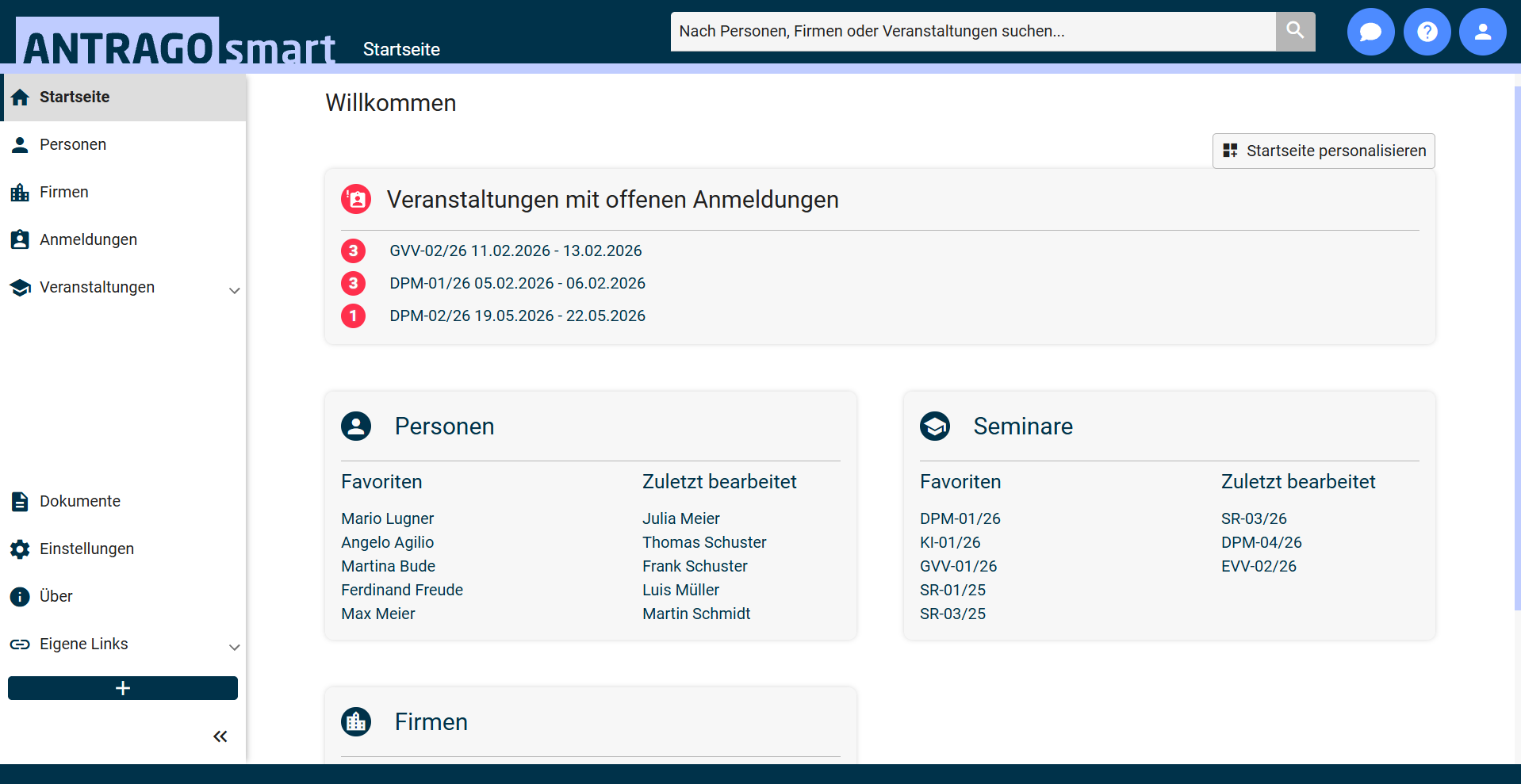The image size is (1521, 784).
Task: Open the user account profile icon
Action: point(1482,32)
